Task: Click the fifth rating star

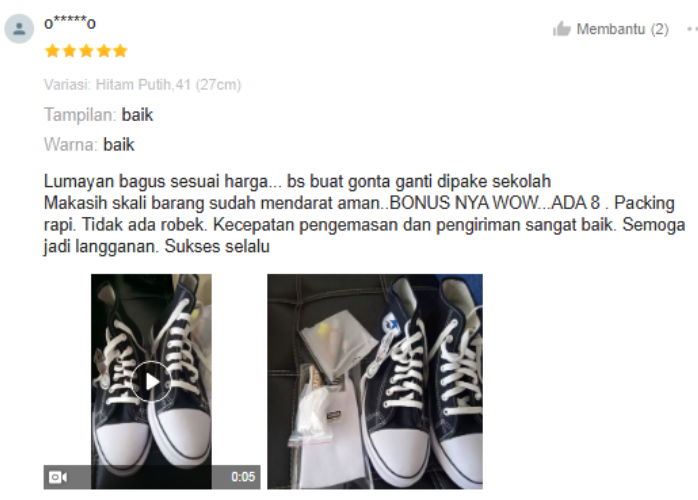Action: 120,51
